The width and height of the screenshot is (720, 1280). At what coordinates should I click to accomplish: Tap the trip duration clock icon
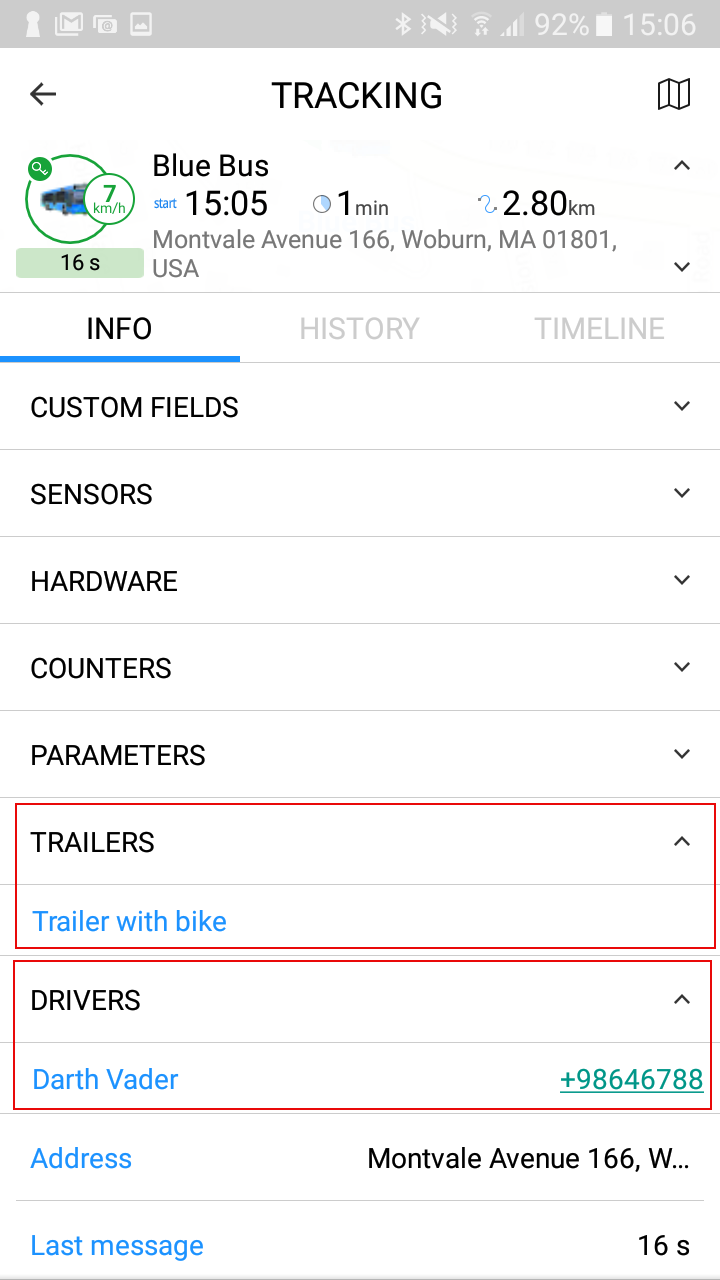[322, 203]
